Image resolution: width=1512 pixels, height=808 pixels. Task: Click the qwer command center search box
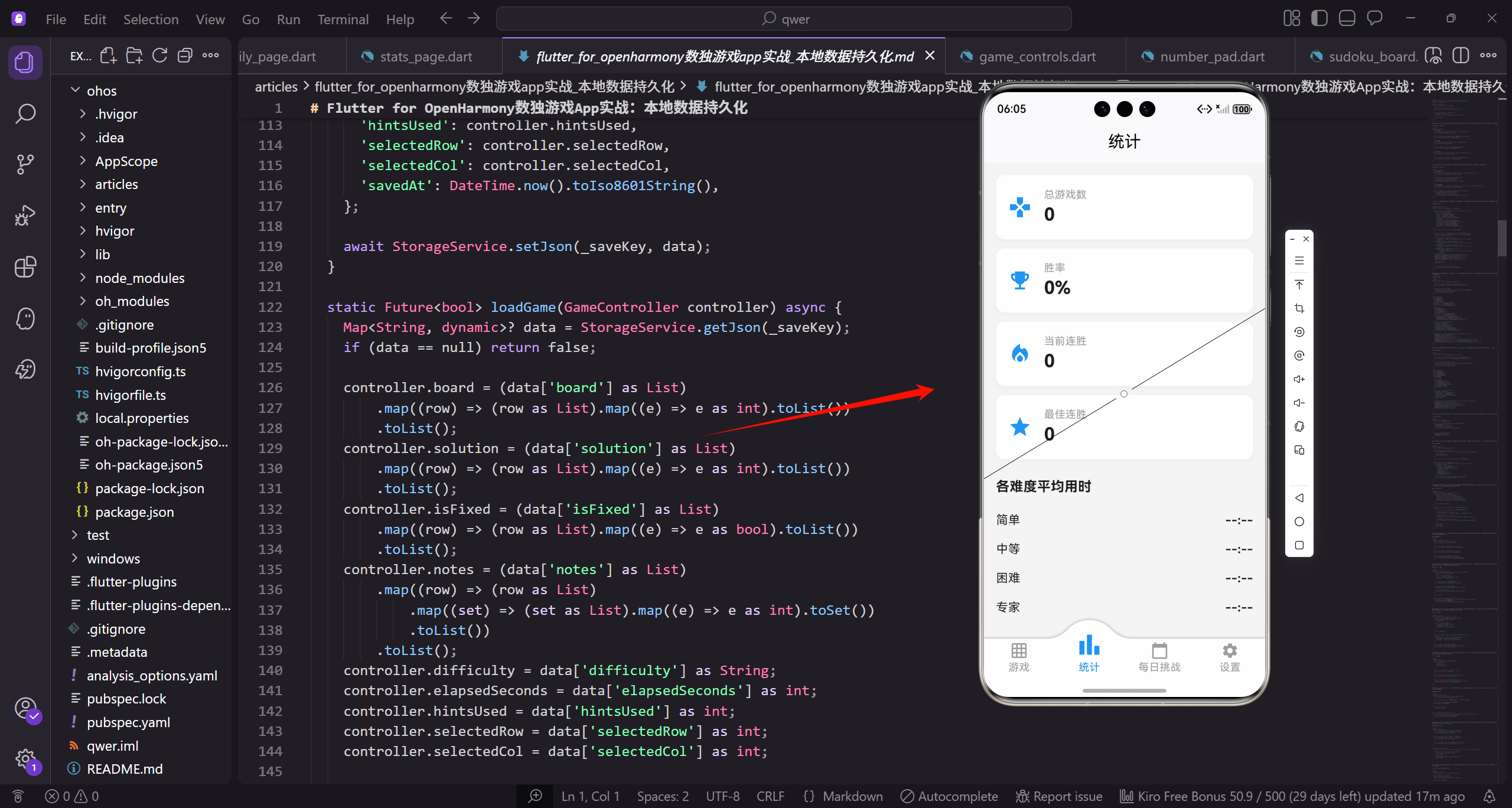[x=784, y=19]
